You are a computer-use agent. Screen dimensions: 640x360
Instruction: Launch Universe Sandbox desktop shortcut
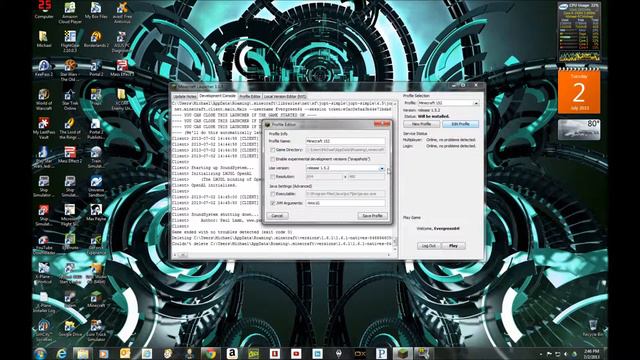click(96, 186)
